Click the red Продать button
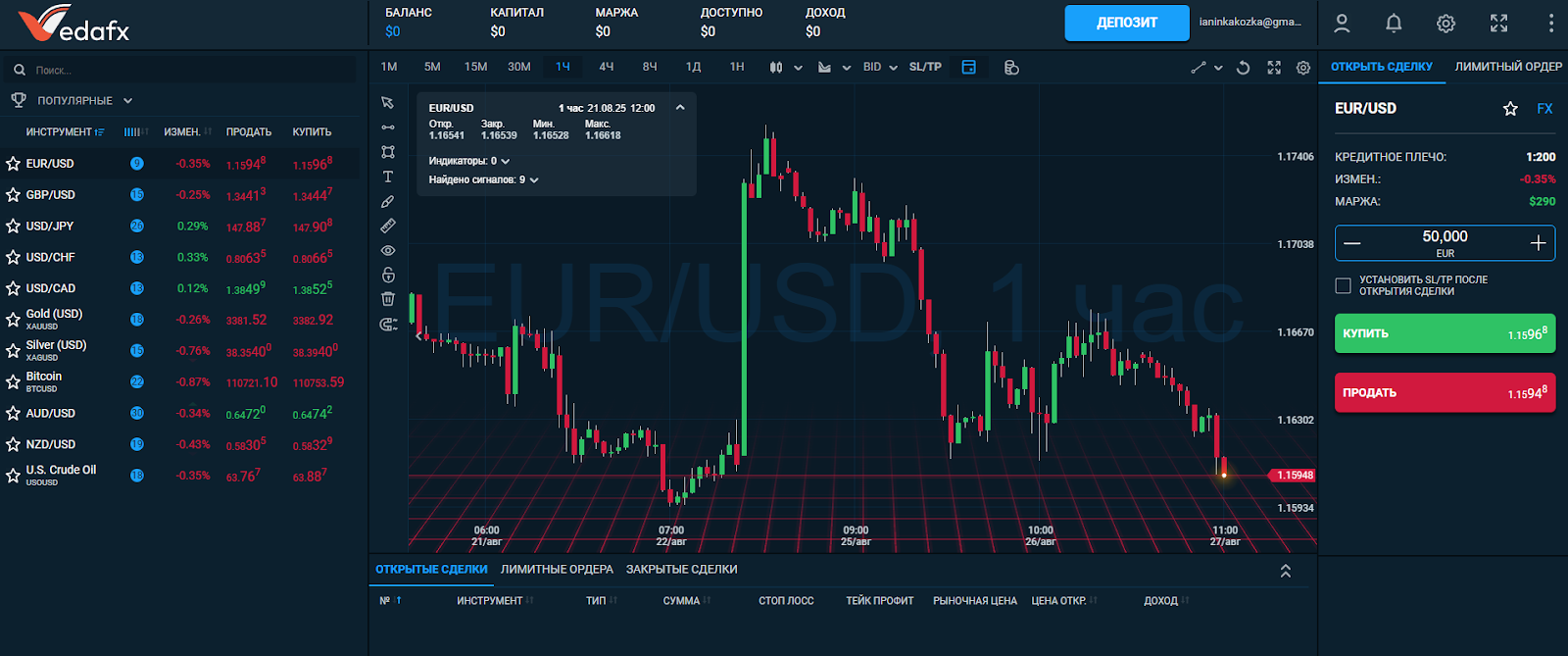Image resolution: width=1568 pixels, height=656 pixels. (1445, 392)
